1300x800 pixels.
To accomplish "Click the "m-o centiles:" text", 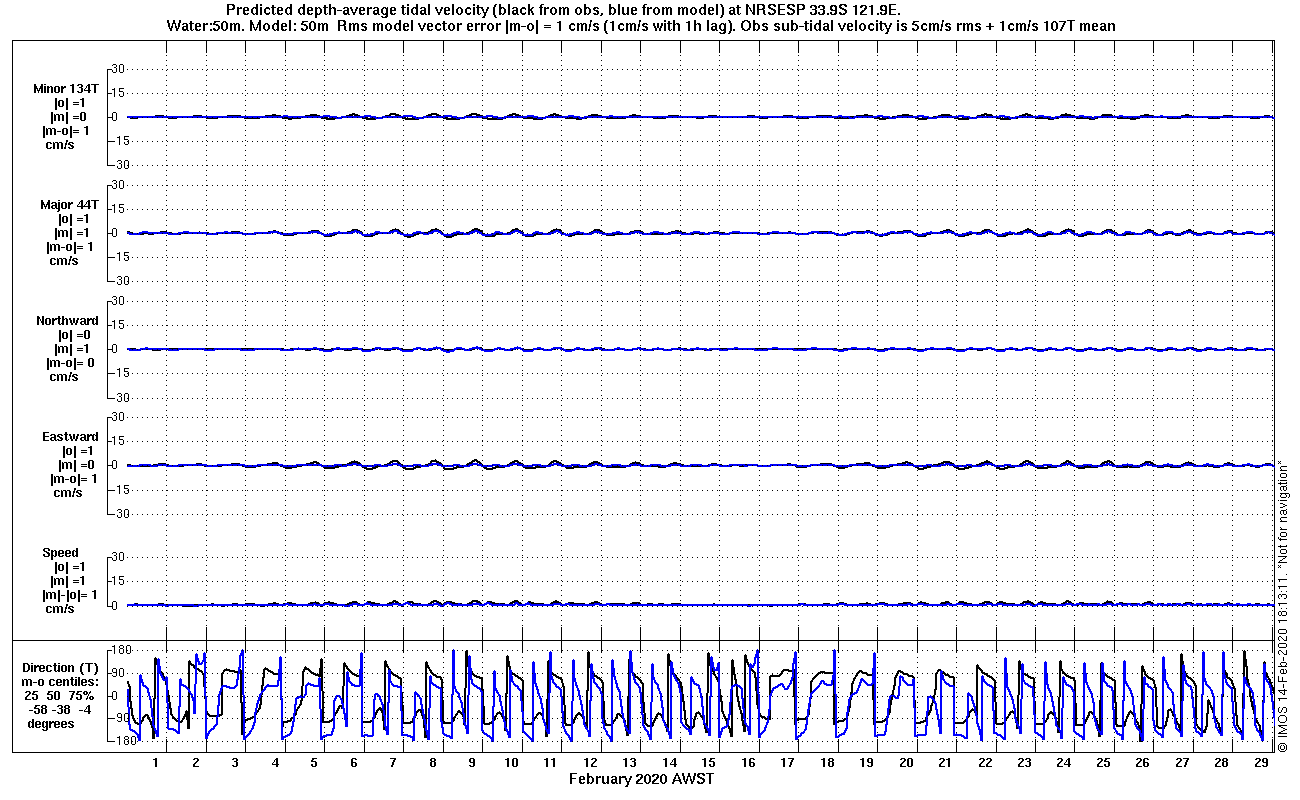I will click(x=62, y=682).
